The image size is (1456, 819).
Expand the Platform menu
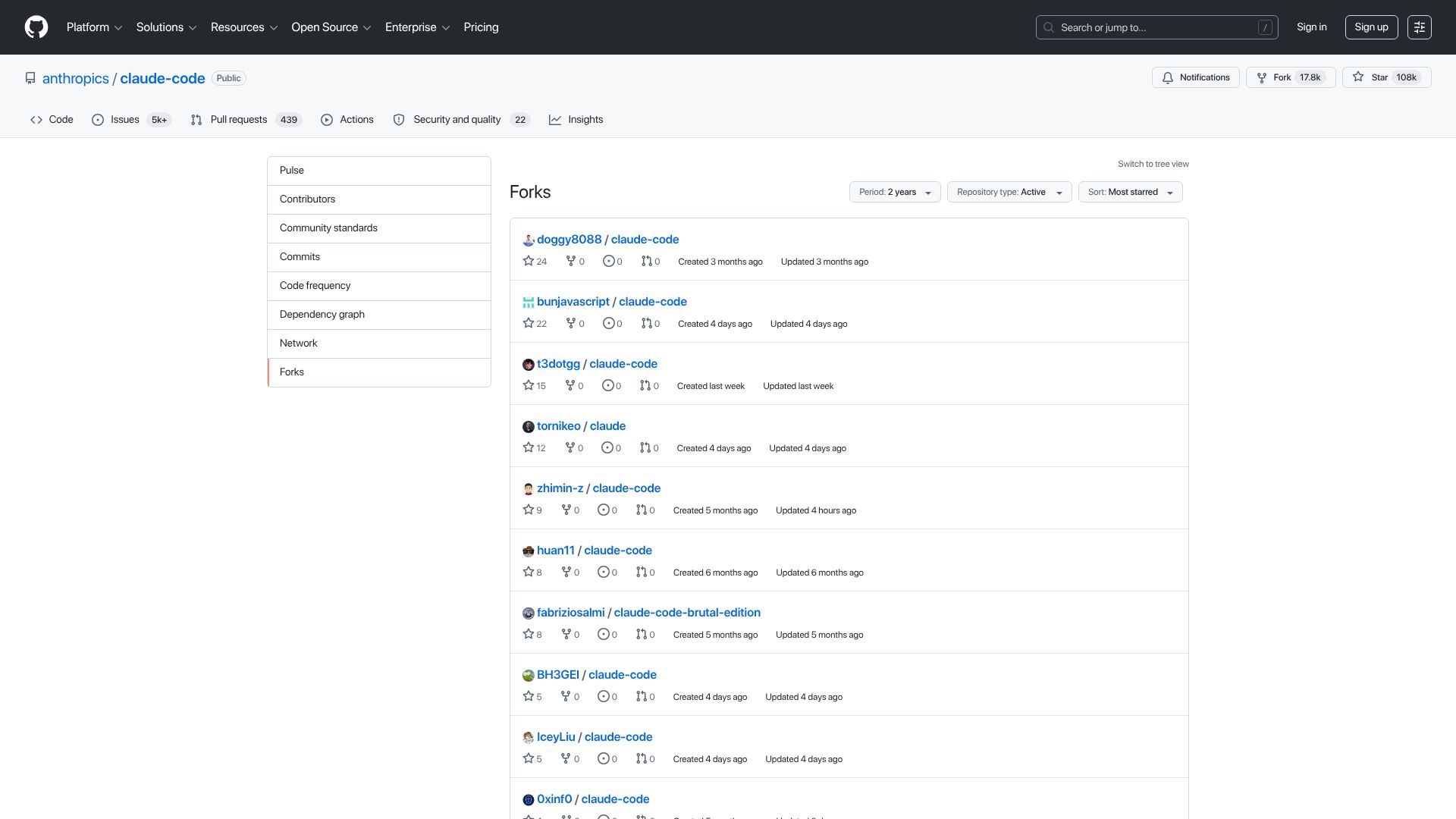click(94, 27)
